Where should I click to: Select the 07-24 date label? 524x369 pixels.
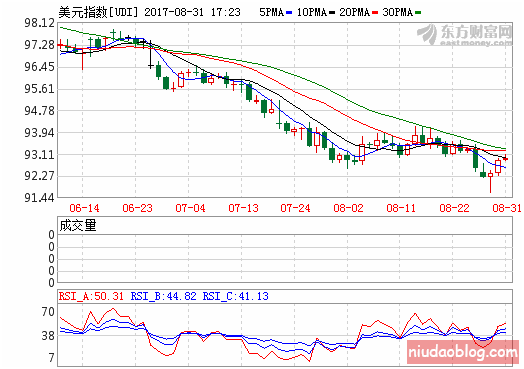(x=295, y=208)
